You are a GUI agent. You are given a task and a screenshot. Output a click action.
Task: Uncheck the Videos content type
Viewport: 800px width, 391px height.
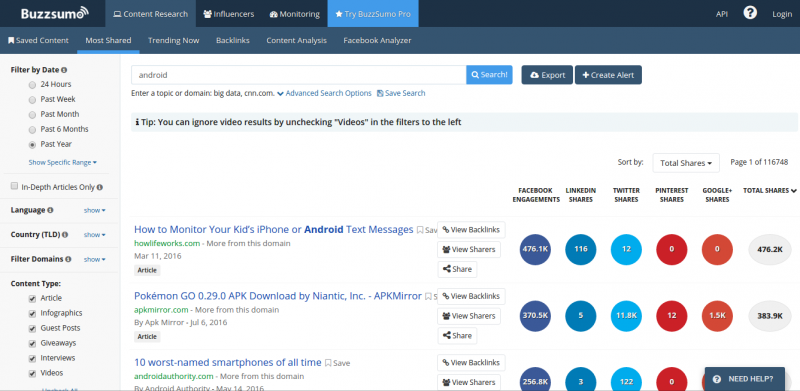click(x=32, y=373)
